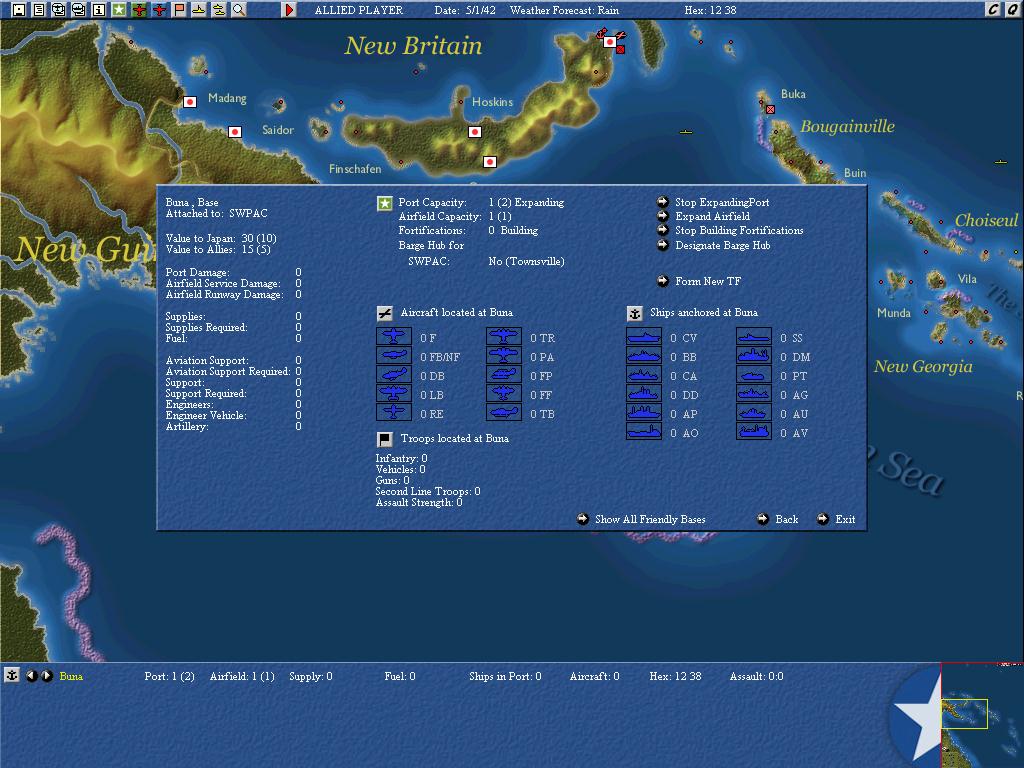This screenshot has height=768, width=1024.
Task: Select the transport (TR) aircraft icon
Action: tap(504, 337)
